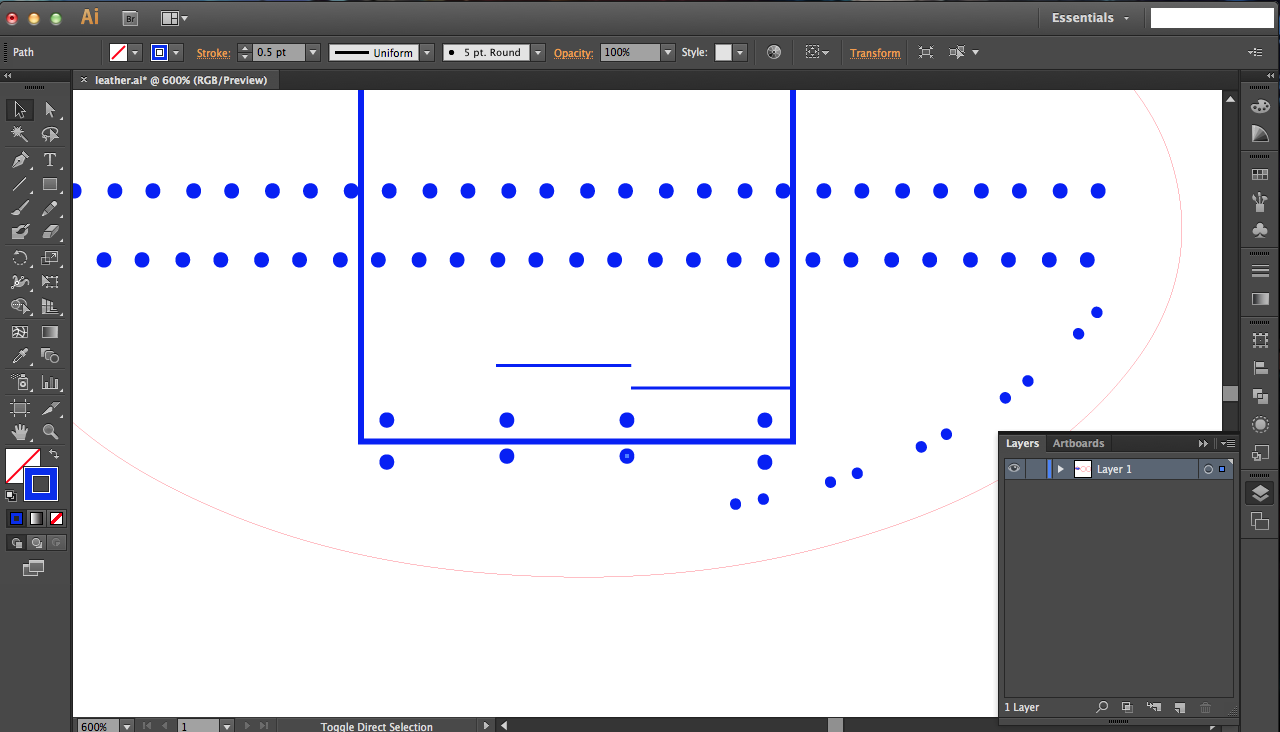Select the Symbol Sprayer tool
The image size is (1280, 732).
20,382
